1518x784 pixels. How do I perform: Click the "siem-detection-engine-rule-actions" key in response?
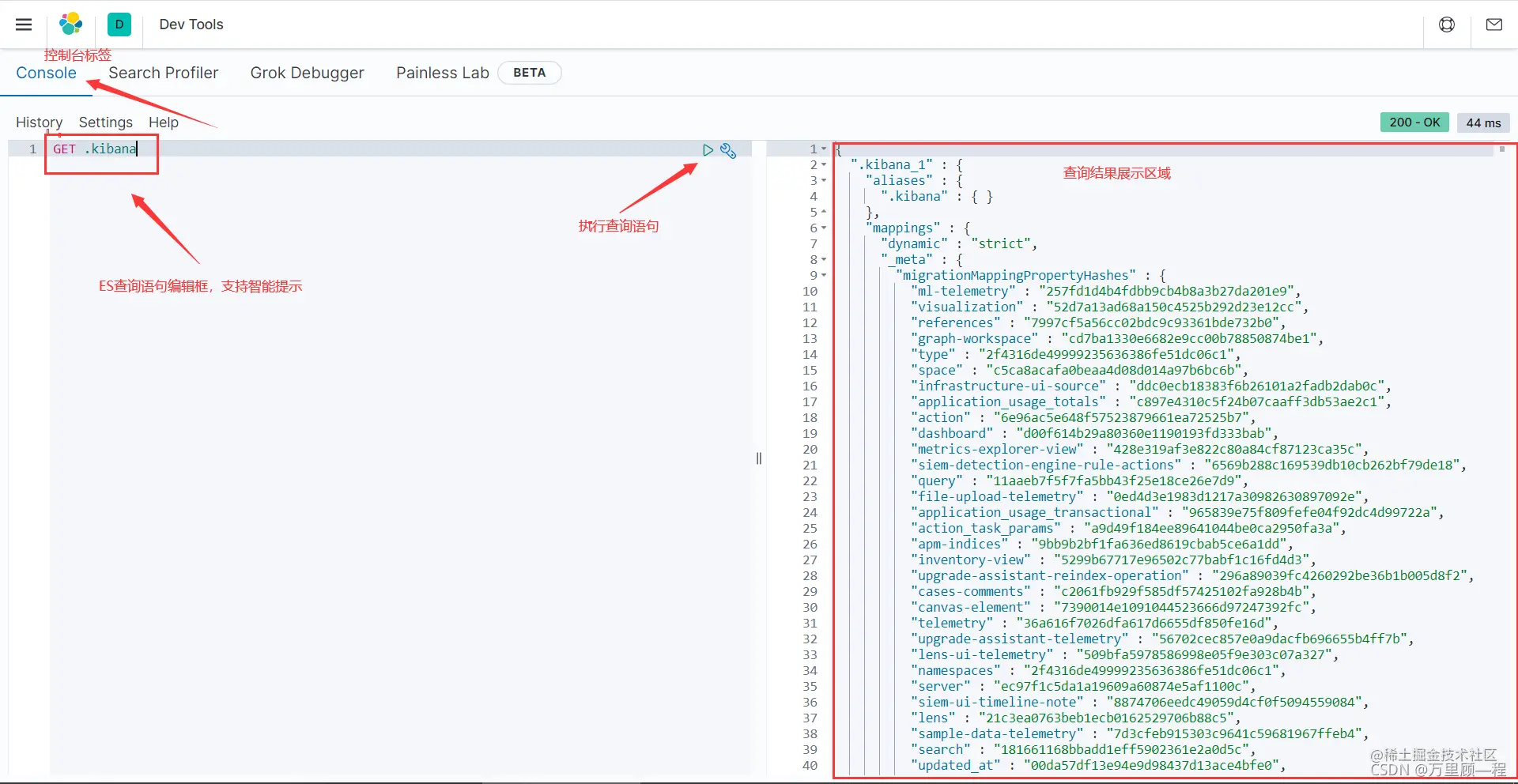pos(1046,465)
